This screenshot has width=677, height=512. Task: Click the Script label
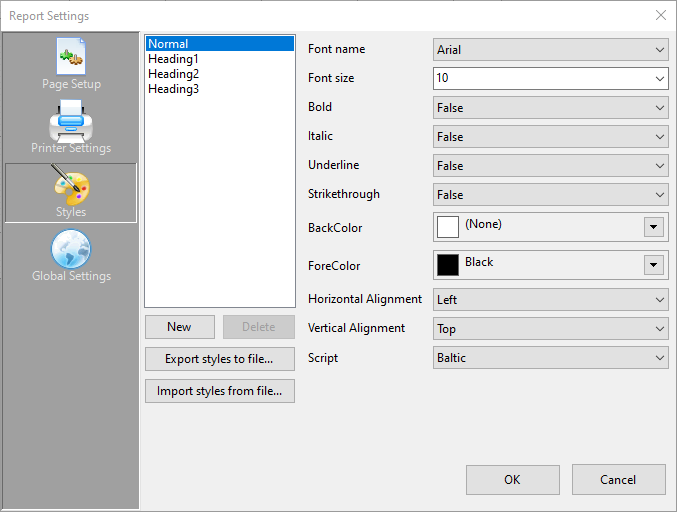click(x=323, y=358)
